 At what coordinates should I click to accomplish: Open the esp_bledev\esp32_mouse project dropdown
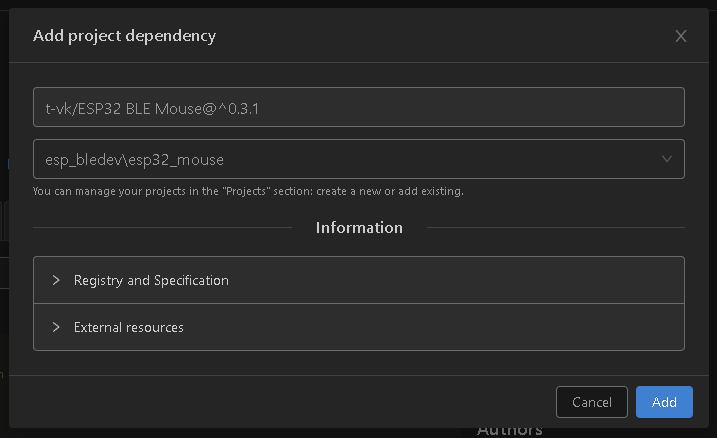(358, 159)
